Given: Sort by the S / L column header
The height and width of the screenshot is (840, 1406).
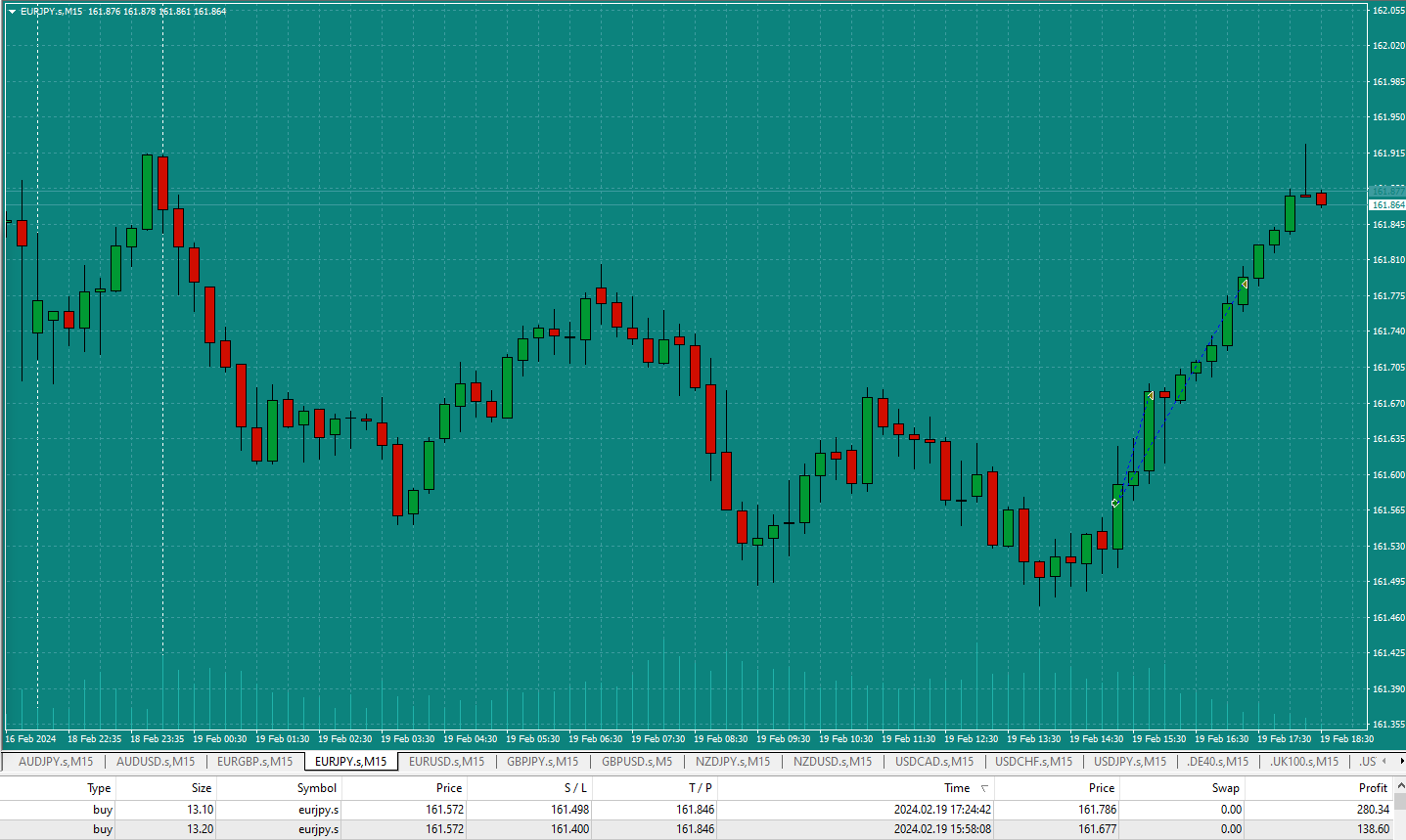Looking at the screenshot, I should point(575,788).
